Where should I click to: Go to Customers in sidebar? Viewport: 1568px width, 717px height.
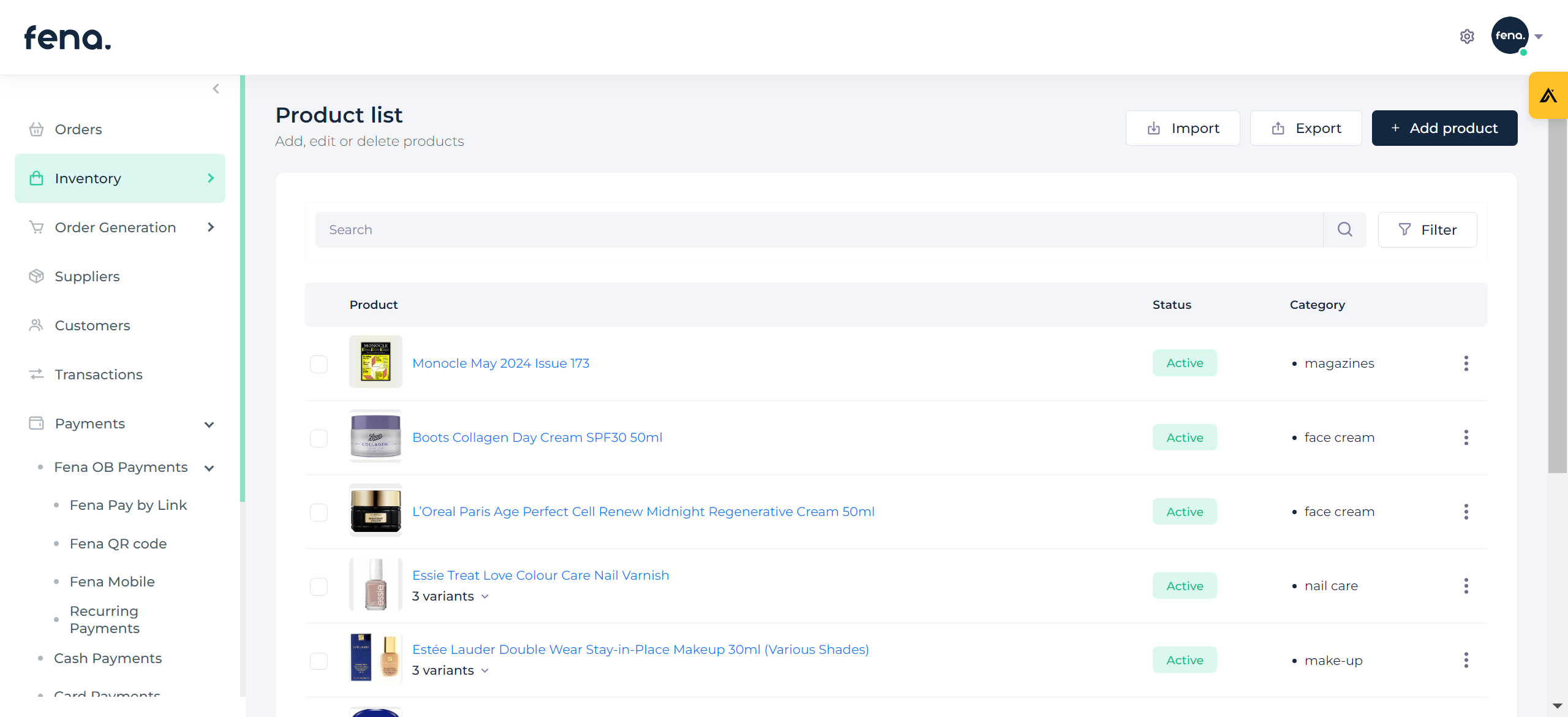(x=92, y=325)
